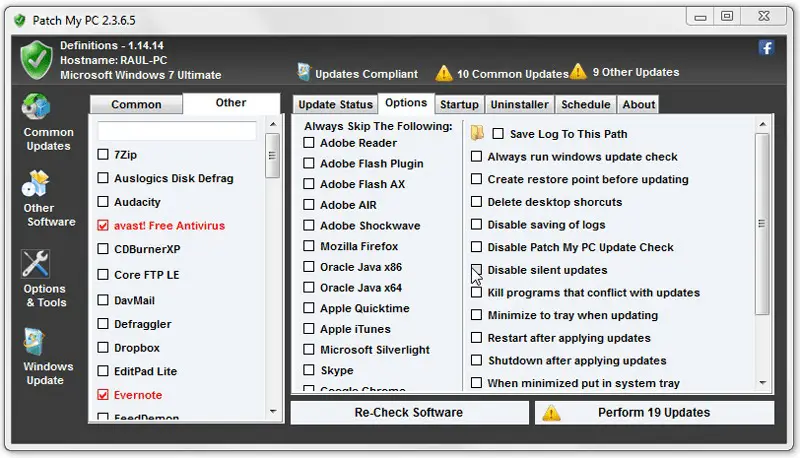Uncheck the Evernote checkbox
Viewport: 800px width, 458px height.
pos(103,394)
